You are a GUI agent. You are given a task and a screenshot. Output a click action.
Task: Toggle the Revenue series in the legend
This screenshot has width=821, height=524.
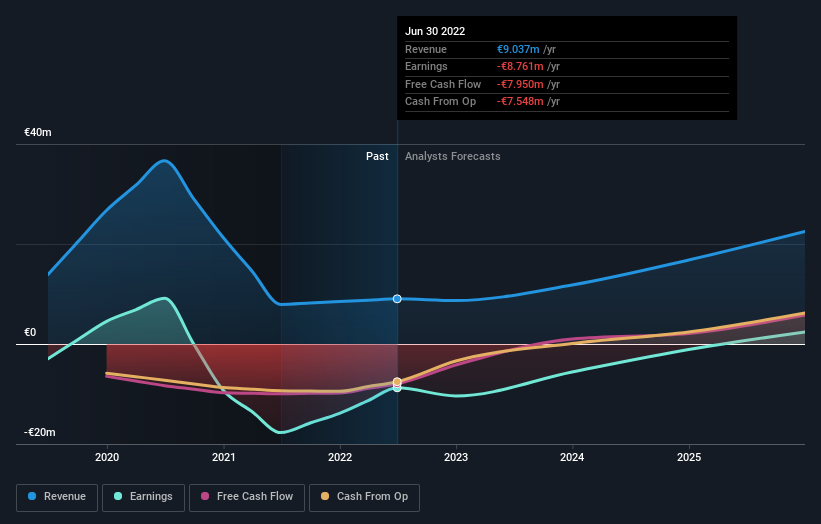tap(57, 497)
